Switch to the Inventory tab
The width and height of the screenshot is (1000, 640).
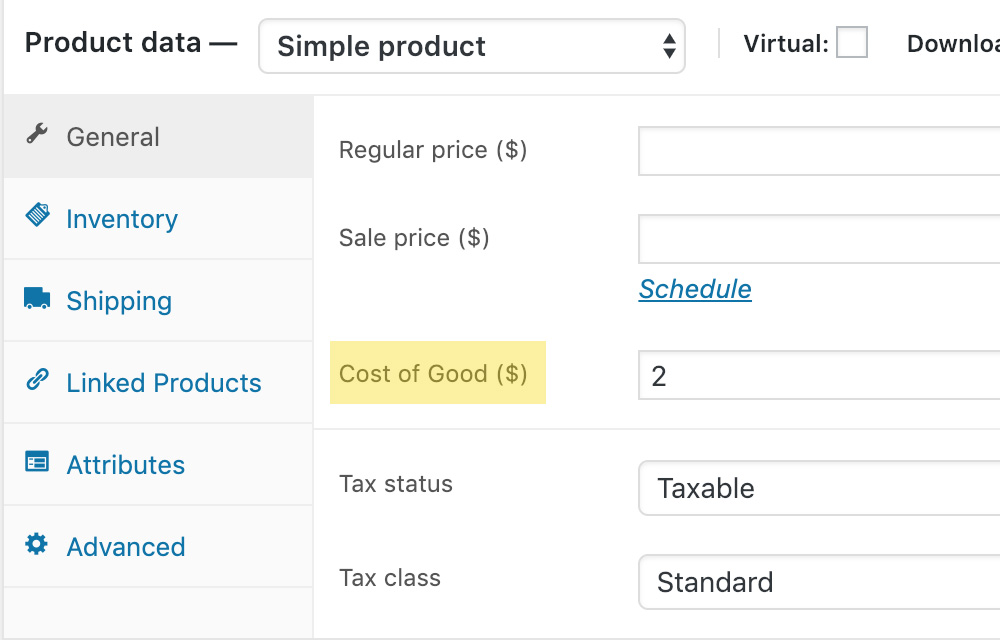[x=122, y=219]
